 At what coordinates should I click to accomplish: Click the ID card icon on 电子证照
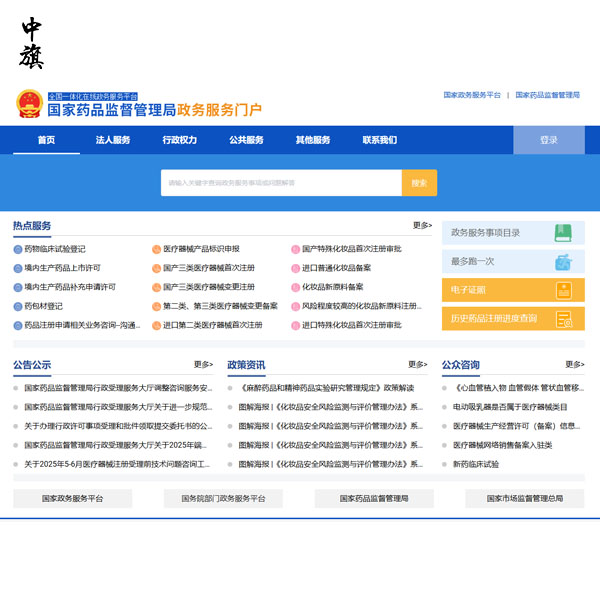tap(564, 290)
